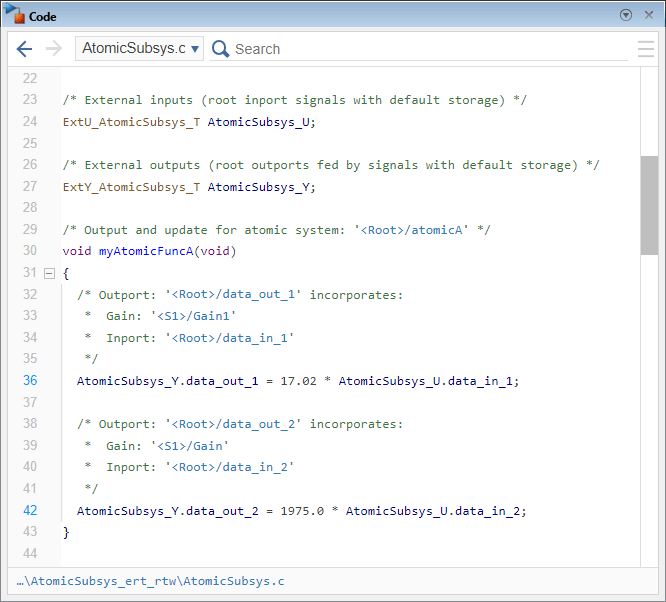666x602 pixels.
Task: Click line number 30
Action: [30, 250]
